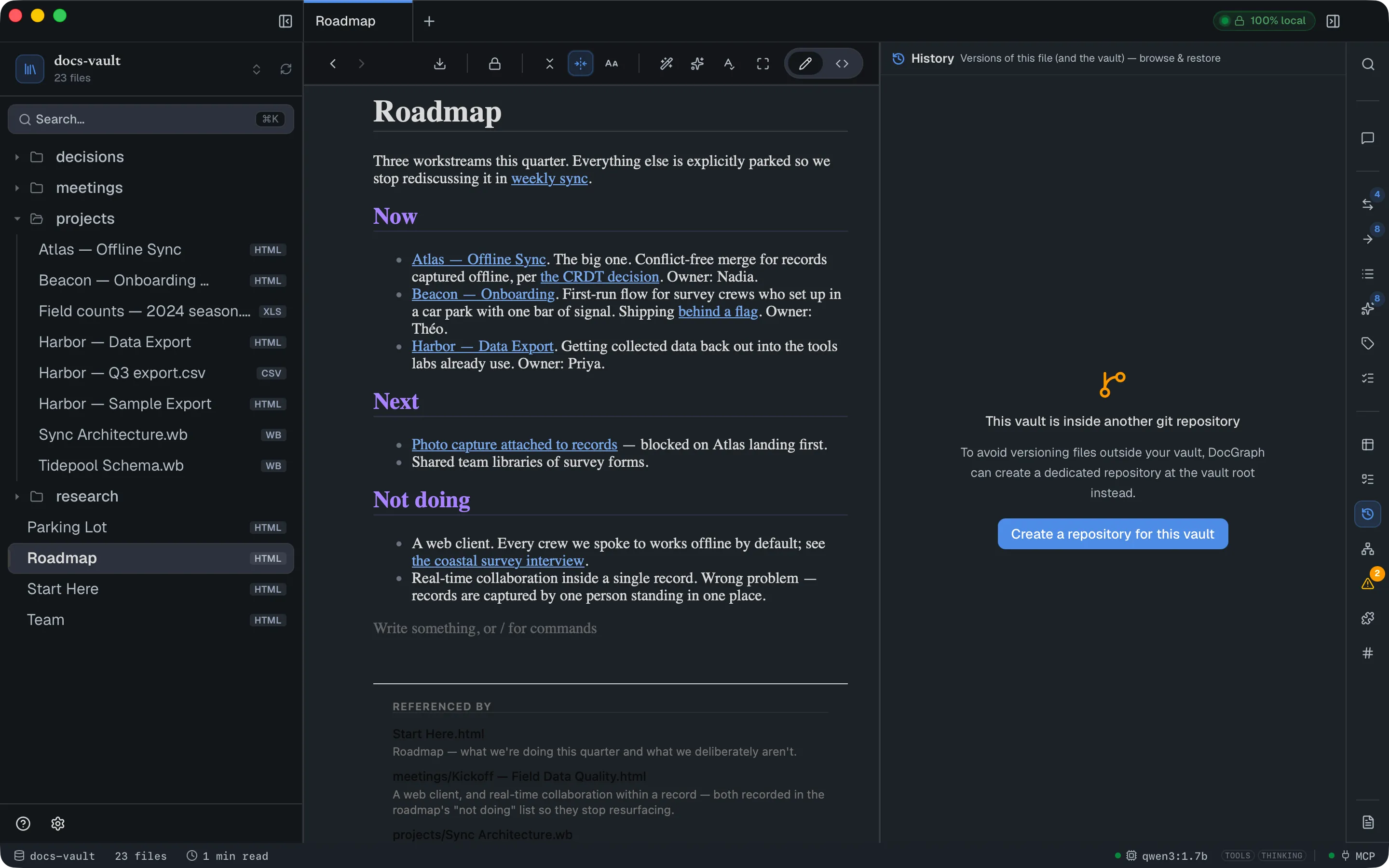Open a new tab with the plus button

429,21
